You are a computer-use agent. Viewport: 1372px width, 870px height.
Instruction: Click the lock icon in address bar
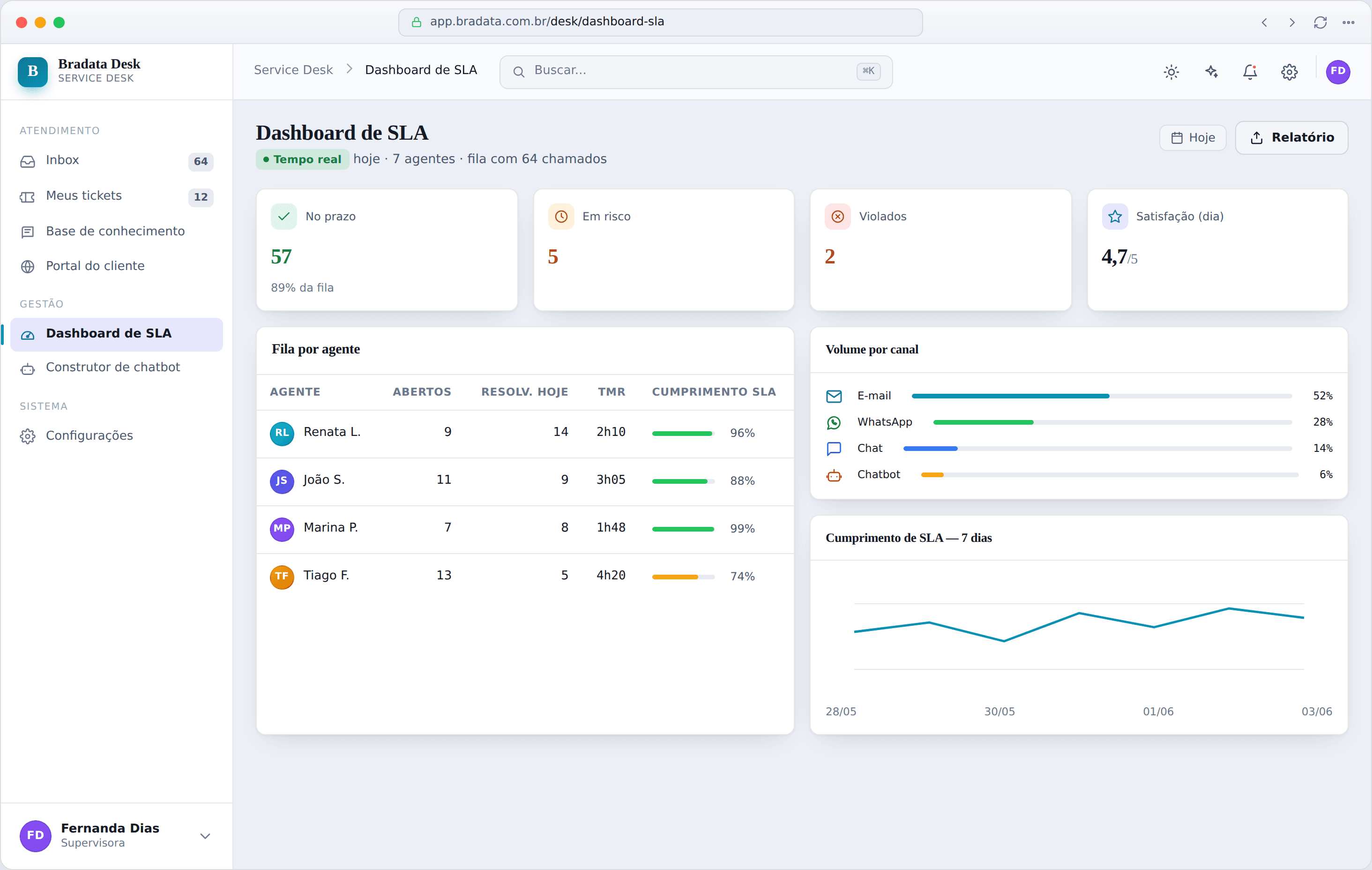click(417, 22)
